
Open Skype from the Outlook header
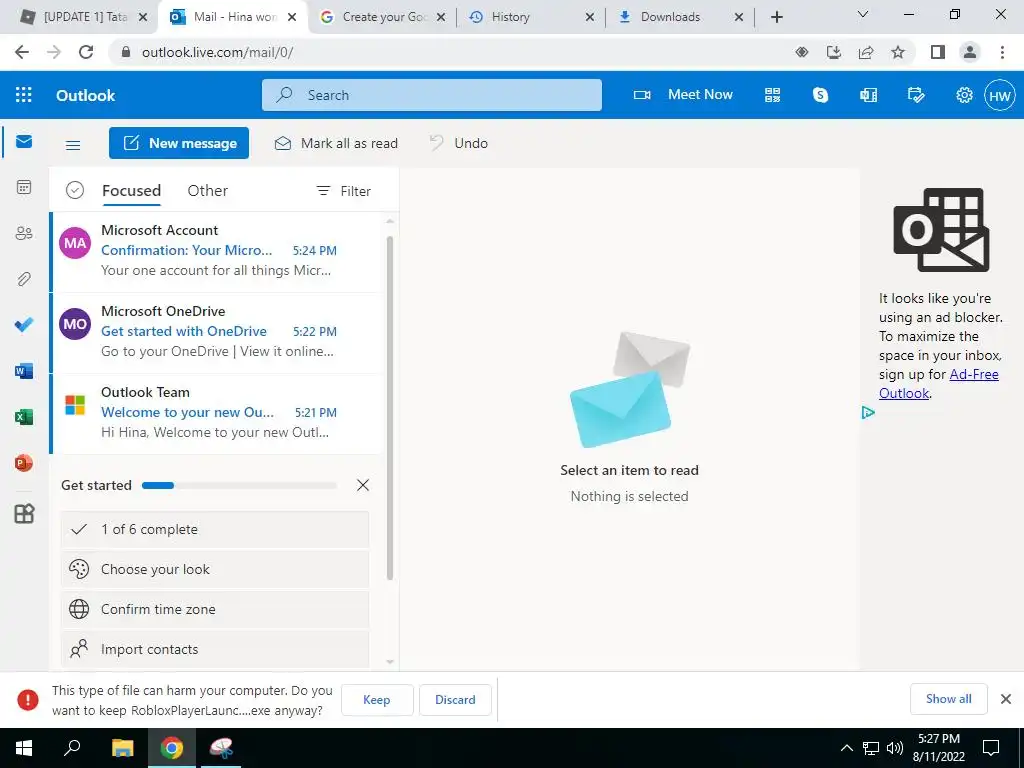[820, 95]
